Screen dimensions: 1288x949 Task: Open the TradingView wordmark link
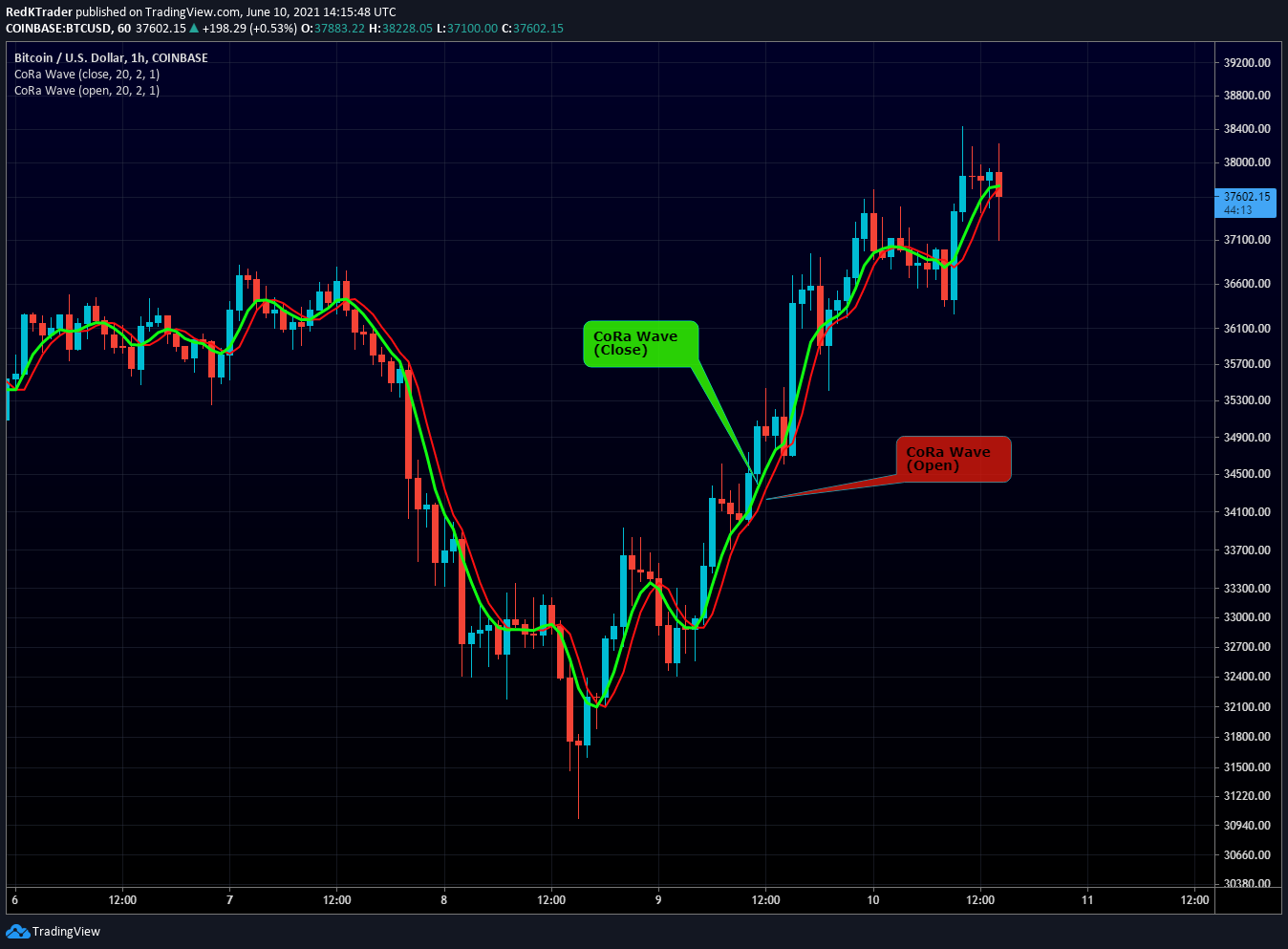click(x=66, y=932)
